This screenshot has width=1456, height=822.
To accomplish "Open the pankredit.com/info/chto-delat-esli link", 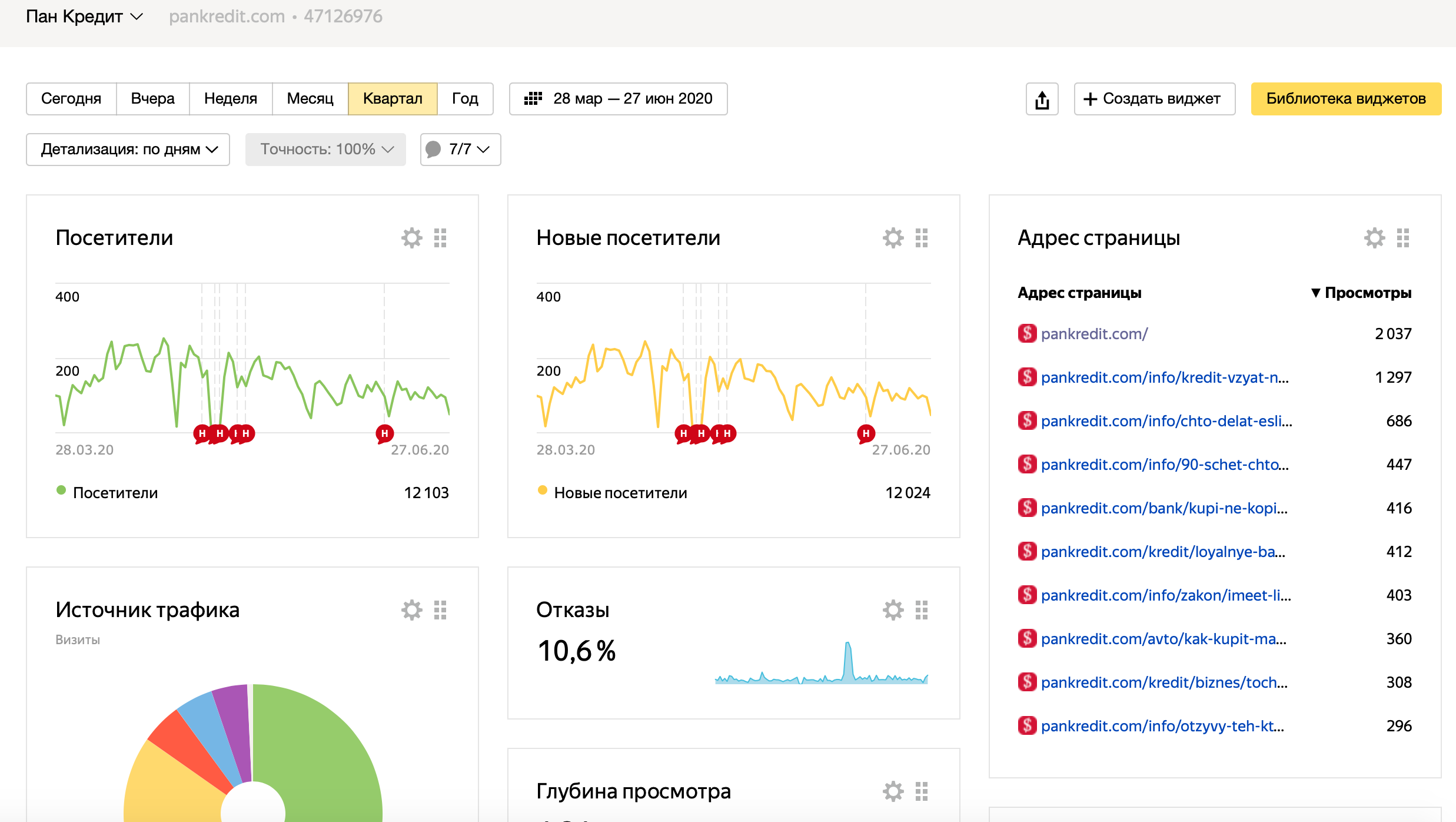I will [x=1166, y=421].
